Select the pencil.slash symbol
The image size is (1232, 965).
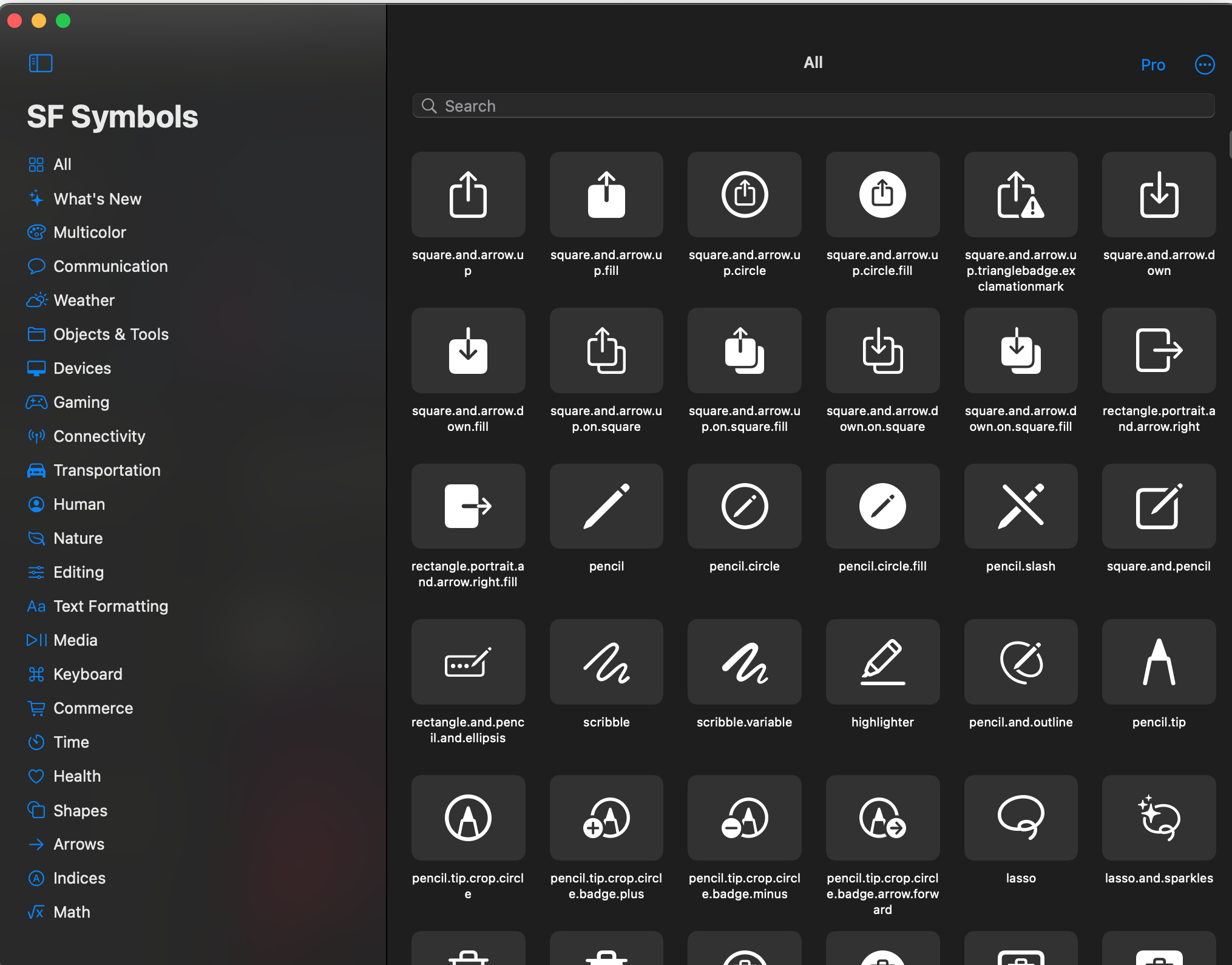click(1020, 506)
